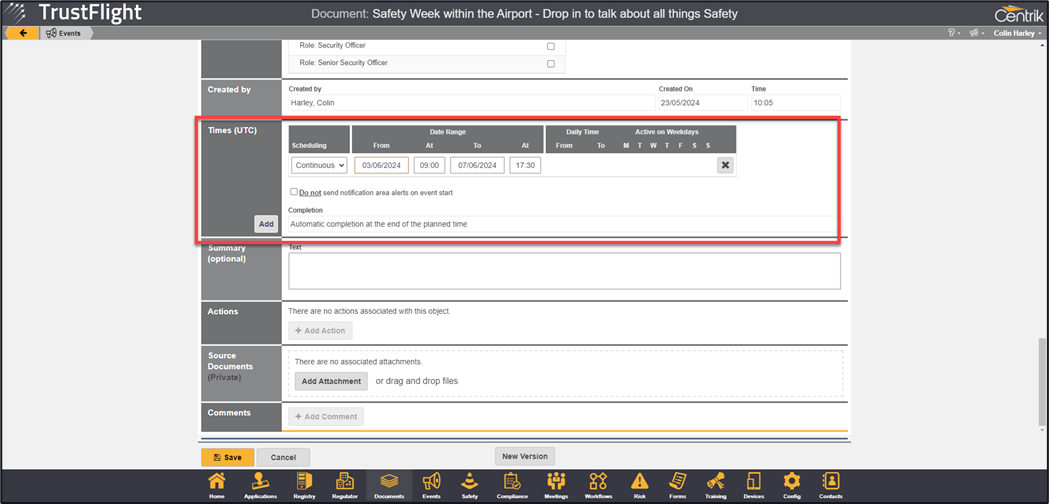Image resolution: width=1049 pixels, height=504 pixels.
Task: Open the Home icon in bottom navigation
Action: [216, 485]
